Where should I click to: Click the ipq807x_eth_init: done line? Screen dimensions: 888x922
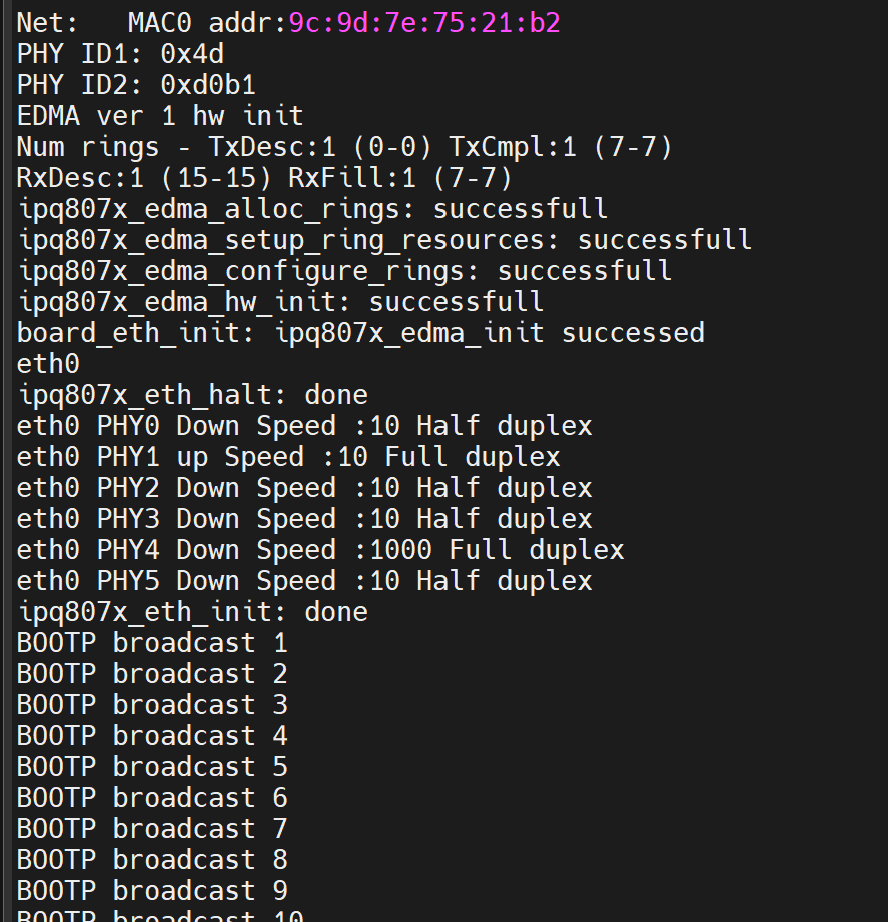click(192, 612)
